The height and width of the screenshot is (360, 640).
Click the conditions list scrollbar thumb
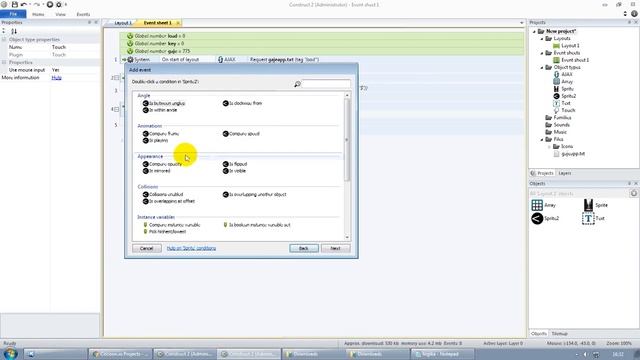[347, 140]
